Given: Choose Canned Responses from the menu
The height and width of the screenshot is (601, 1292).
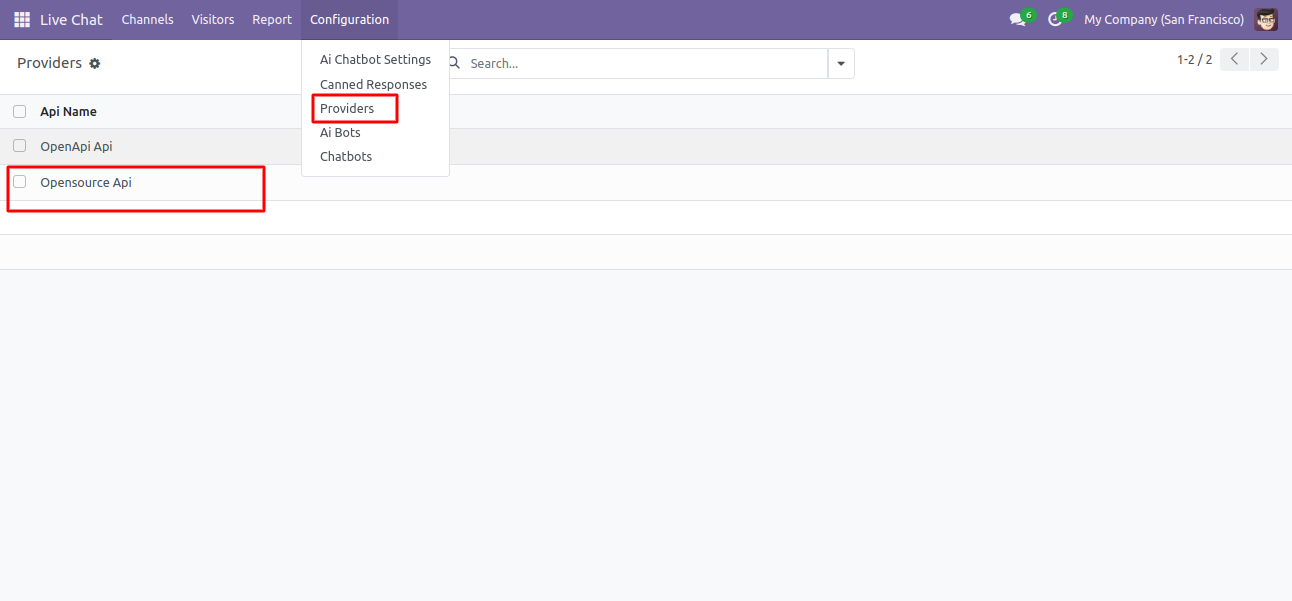Looking at the screenshot, I should tap(373, 85).
